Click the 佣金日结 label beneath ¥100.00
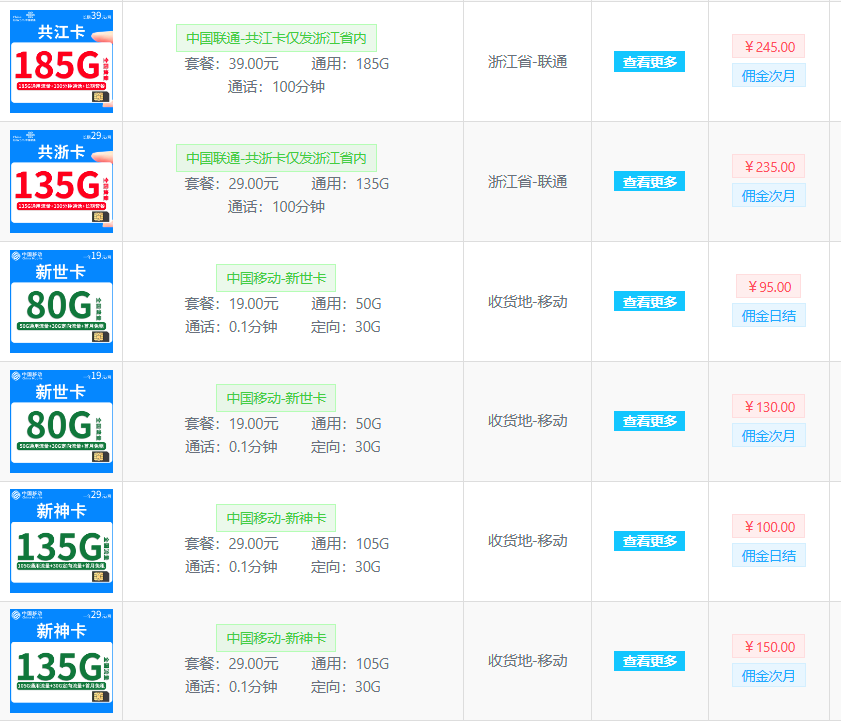This screenshot has width=841, height=721. (x=768, y=555)
